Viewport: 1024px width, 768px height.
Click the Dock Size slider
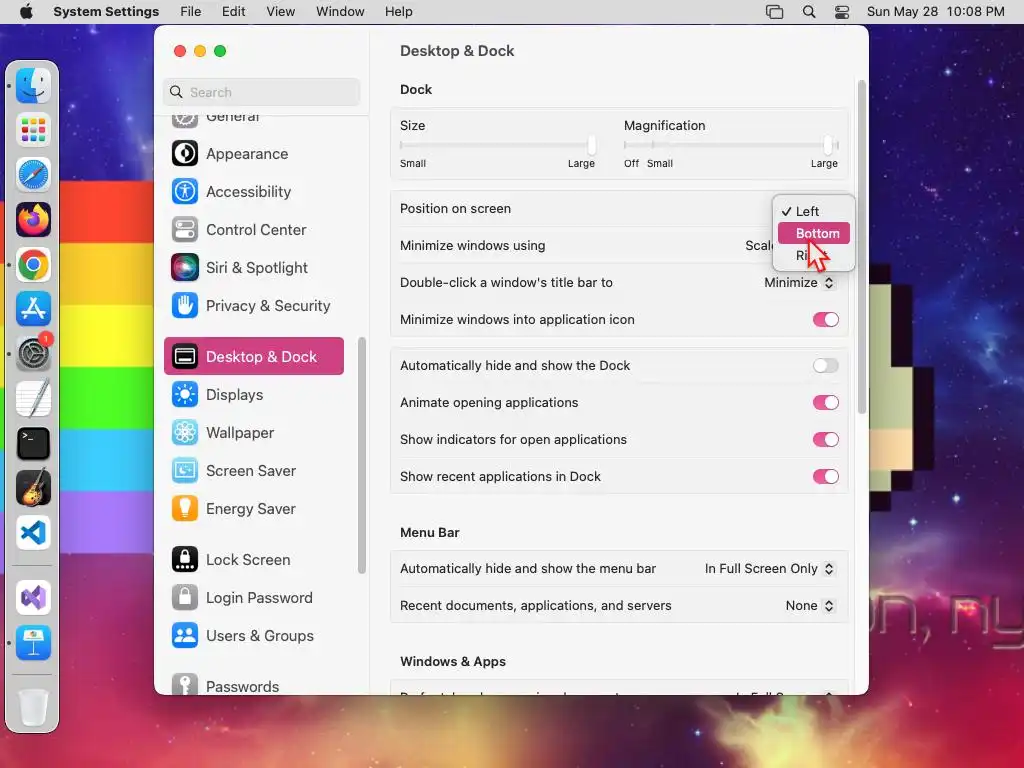click(497, 145)
